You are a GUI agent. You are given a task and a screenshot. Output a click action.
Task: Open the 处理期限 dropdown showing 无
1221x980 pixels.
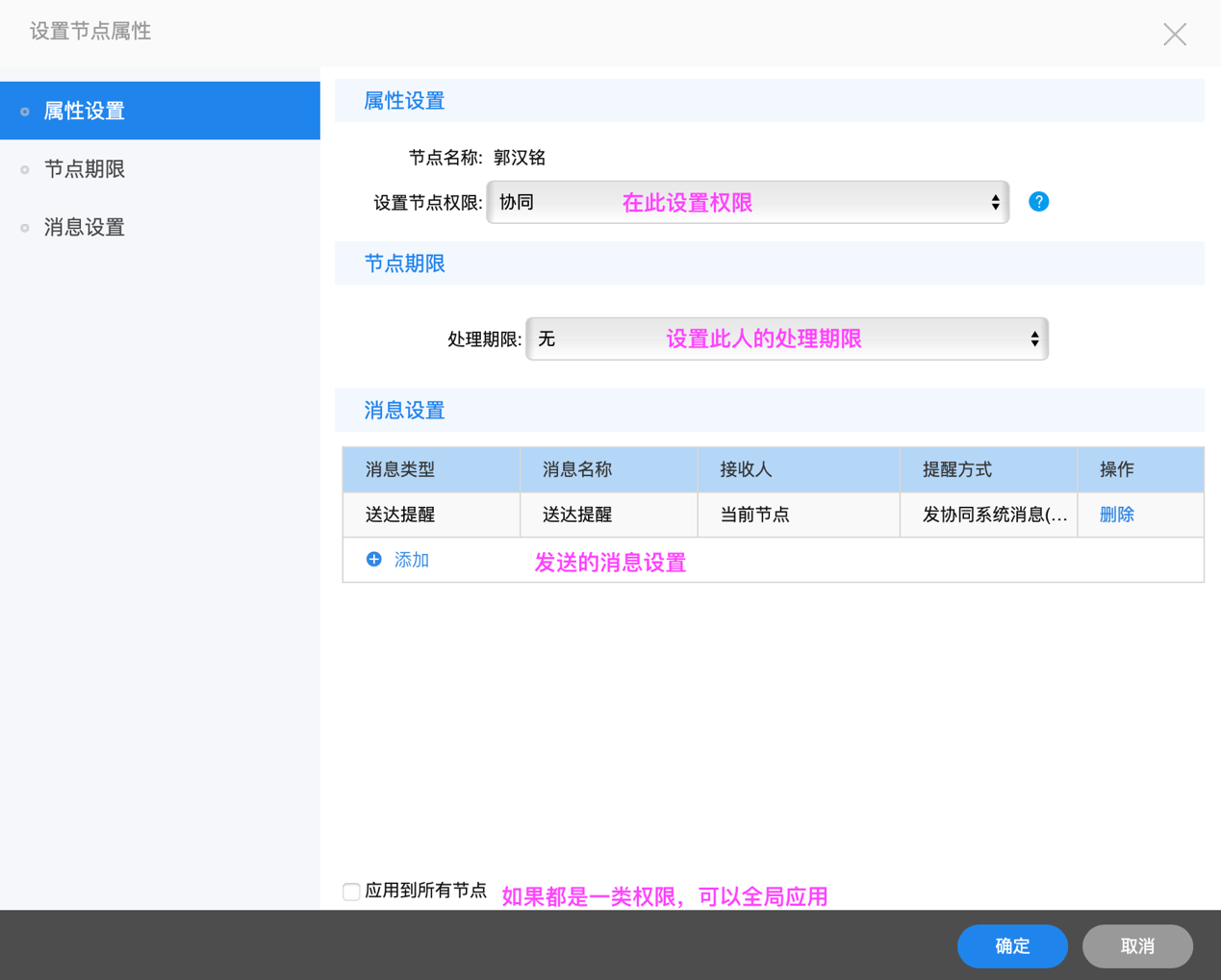(787, 339)
